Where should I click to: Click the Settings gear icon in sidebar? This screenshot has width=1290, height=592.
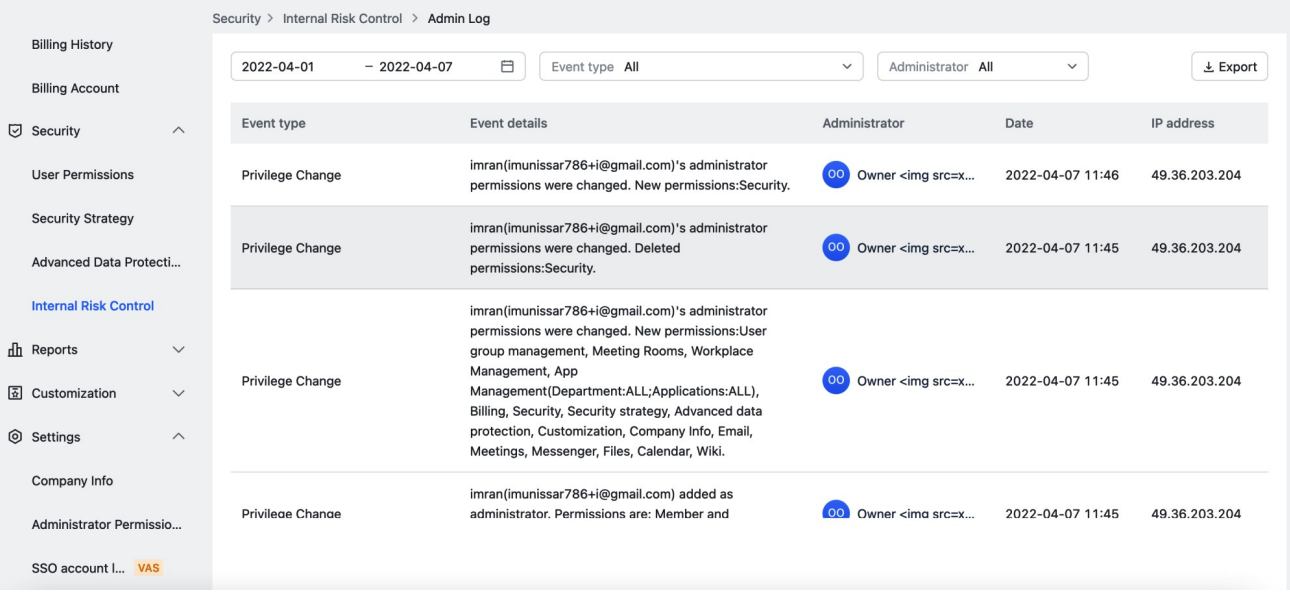pyautogui.click(x=15, y=437)
